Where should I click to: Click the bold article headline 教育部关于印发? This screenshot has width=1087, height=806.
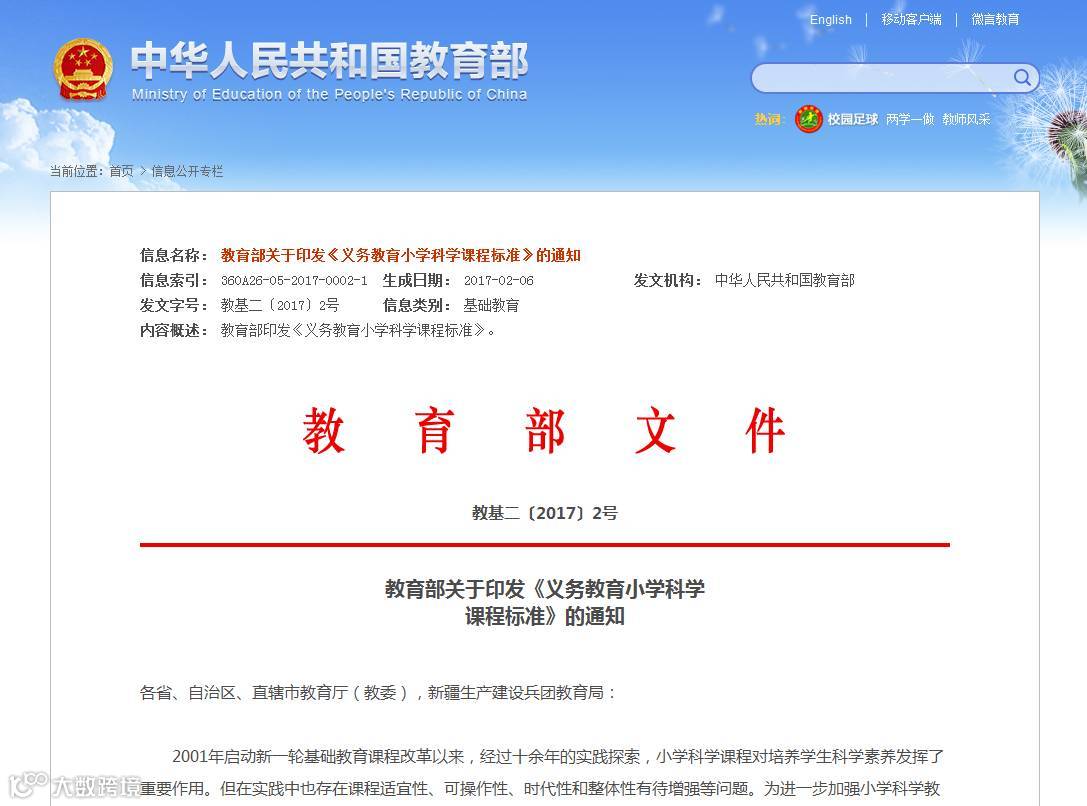tap(544, 602)
